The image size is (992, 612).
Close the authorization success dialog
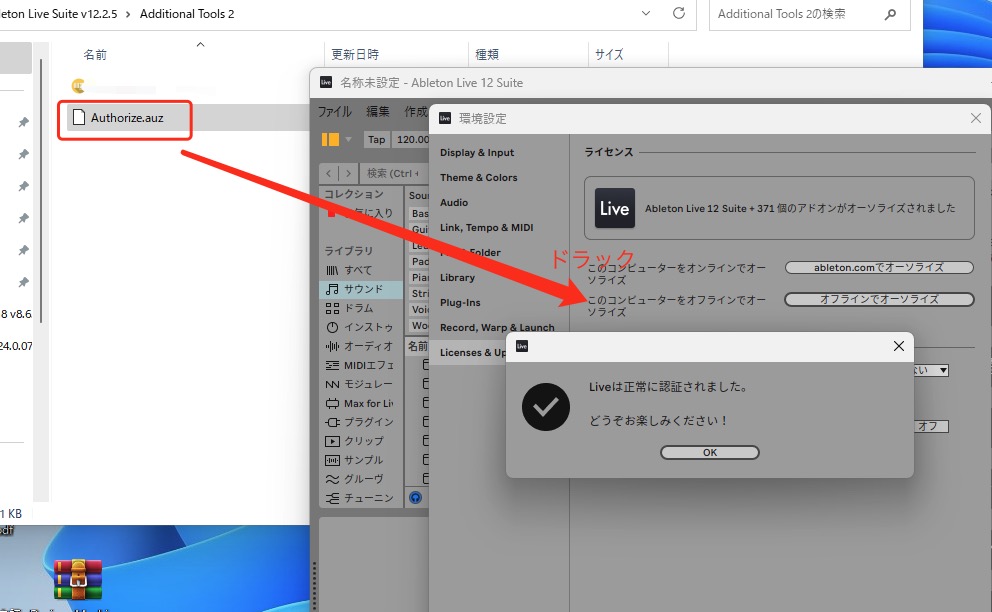(x=898, y=346)
